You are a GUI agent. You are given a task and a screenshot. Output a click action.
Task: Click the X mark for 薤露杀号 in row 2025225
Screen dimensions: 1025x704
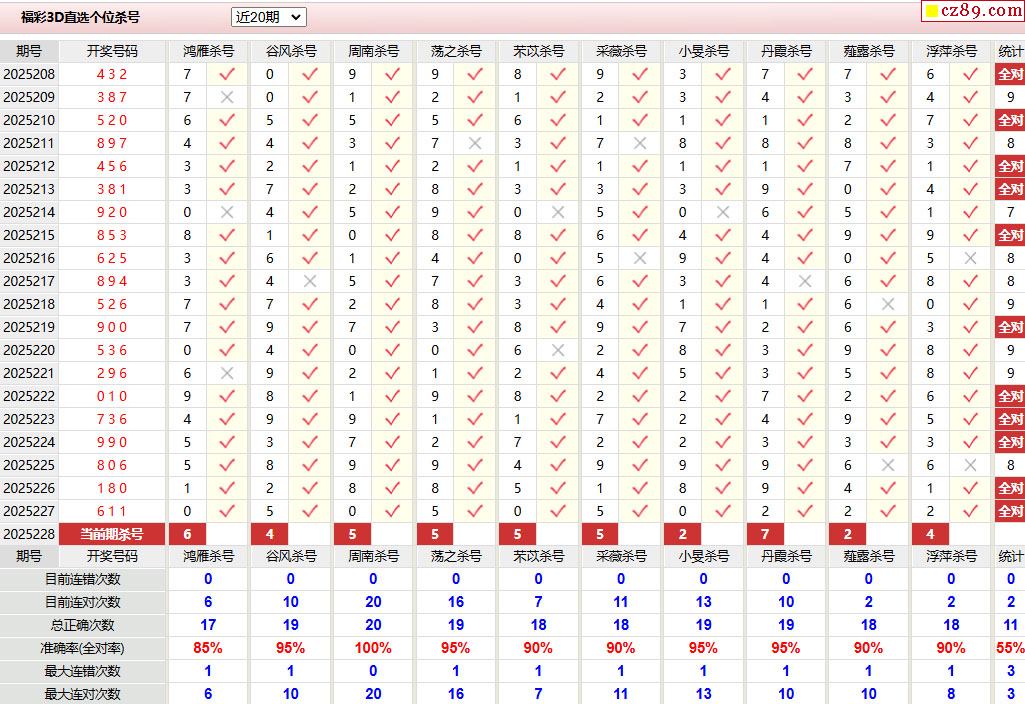[888, 465]
